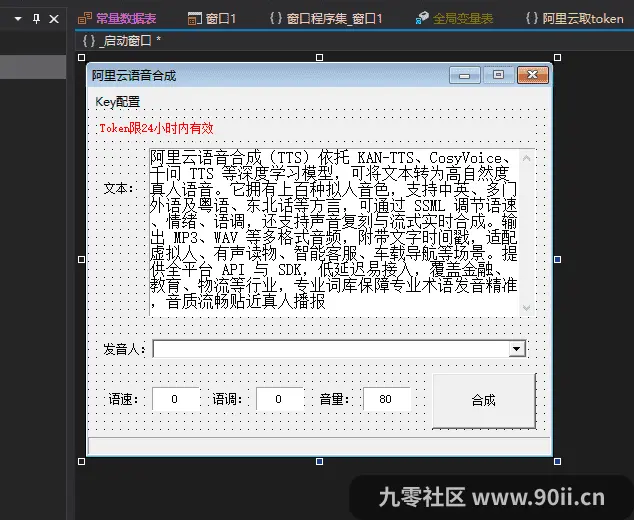Image resolution: width=634 pixels, height=520 pixels.
Task: Click the status bar of the form
Action: (x=319, y=446)
